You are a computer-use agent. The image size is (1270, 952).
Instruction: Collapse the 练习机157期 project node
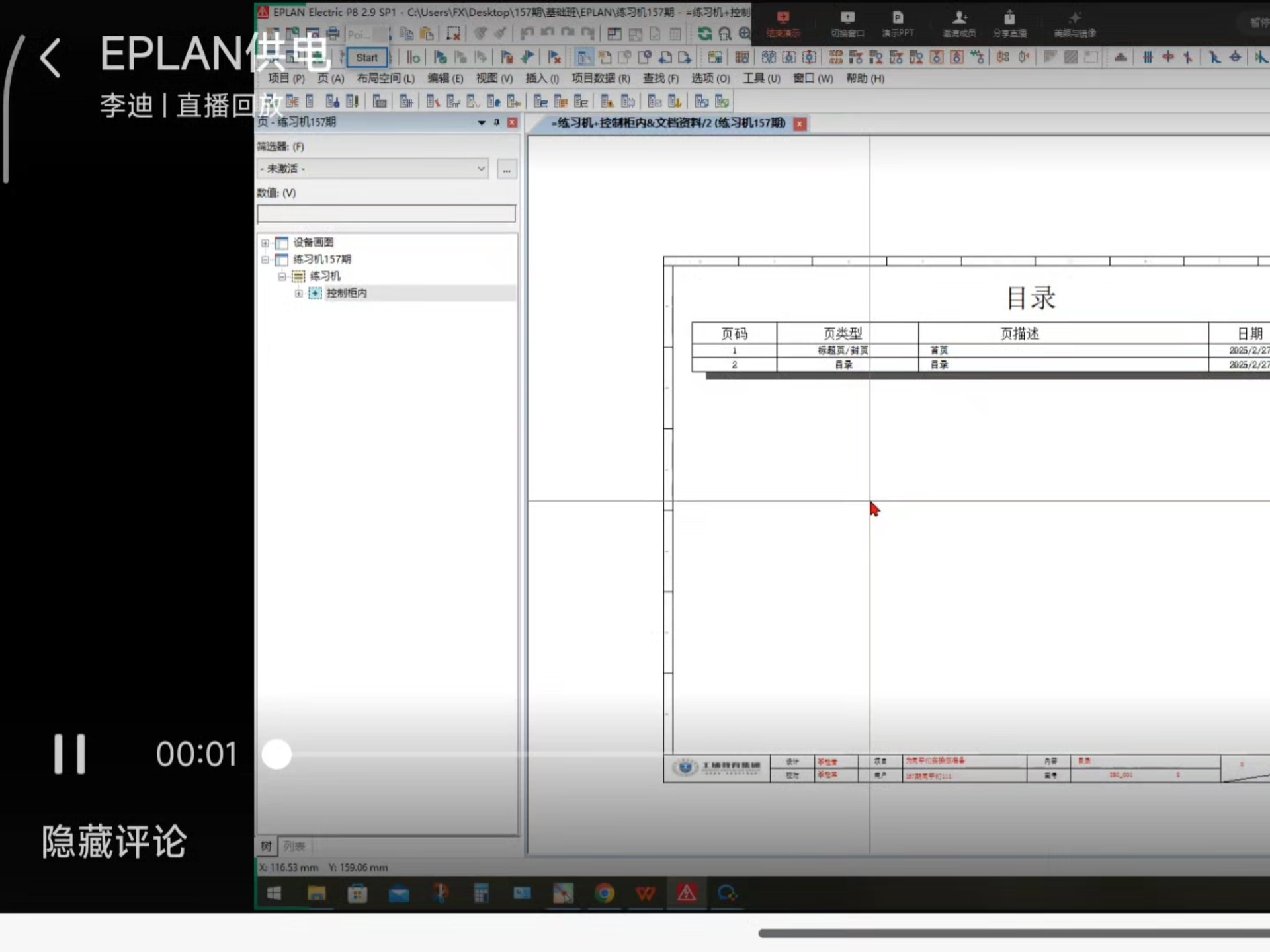click(x=265, y=260)
